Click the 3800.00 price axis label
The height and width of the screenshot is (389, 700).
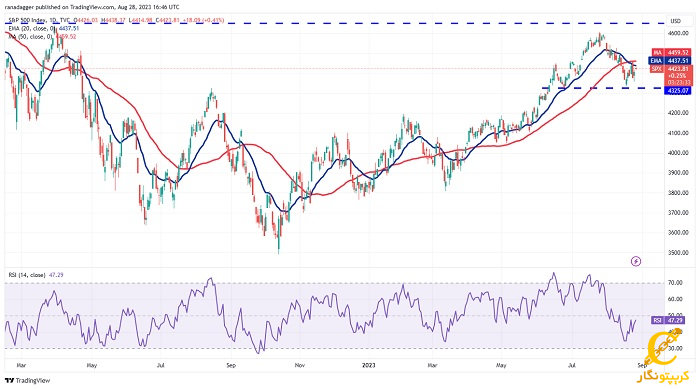click(x=677, y=193)
